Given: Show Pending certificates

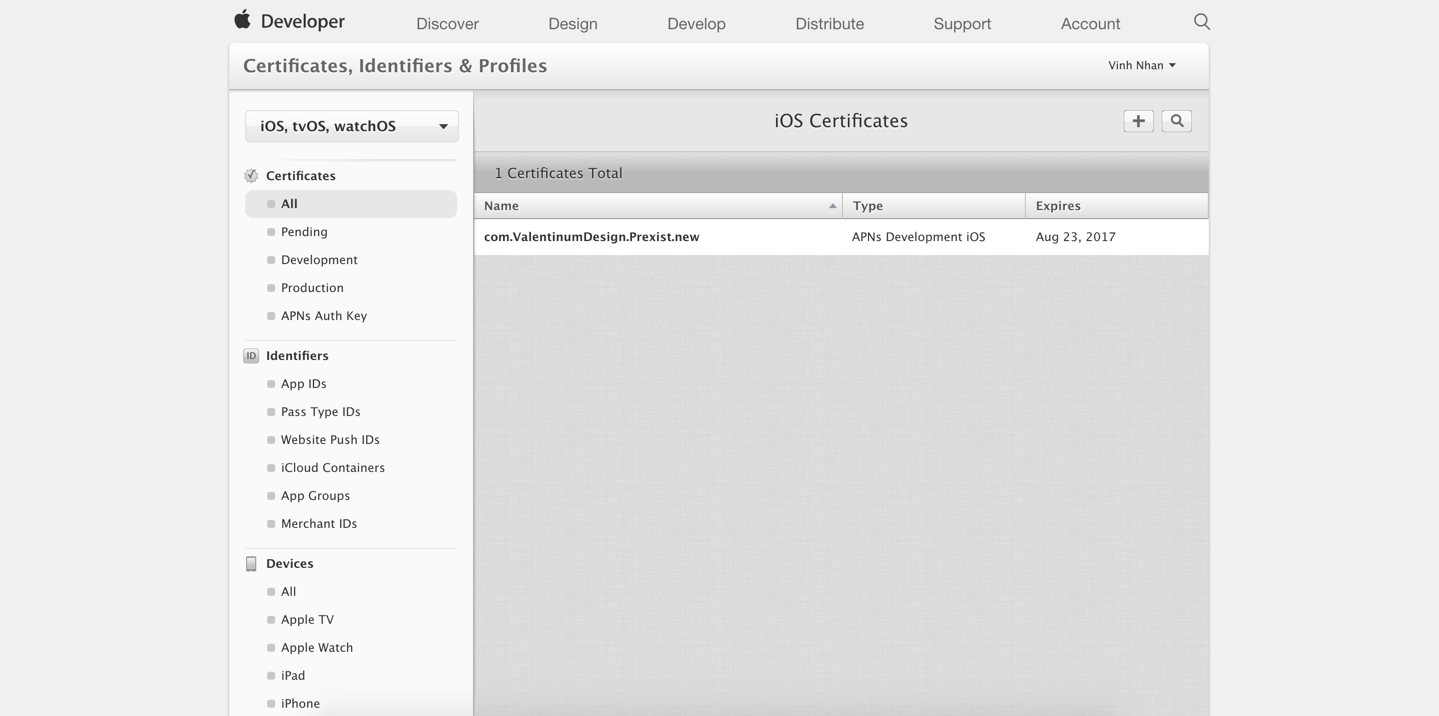Looking at the screenshot, I should tap(304, 232).
